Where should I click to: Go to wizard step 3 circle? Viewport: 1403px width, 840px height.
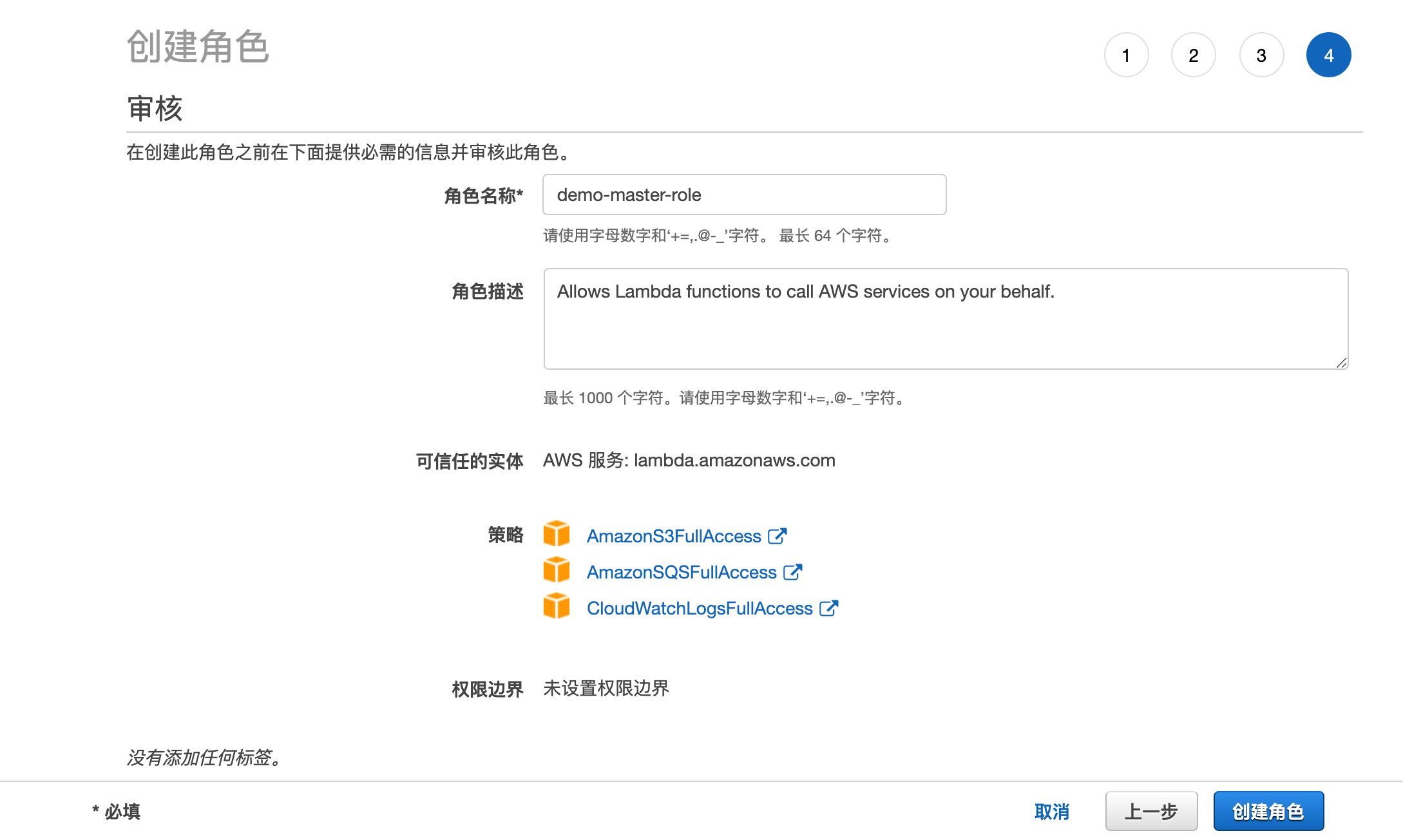tap(1261, 55)
